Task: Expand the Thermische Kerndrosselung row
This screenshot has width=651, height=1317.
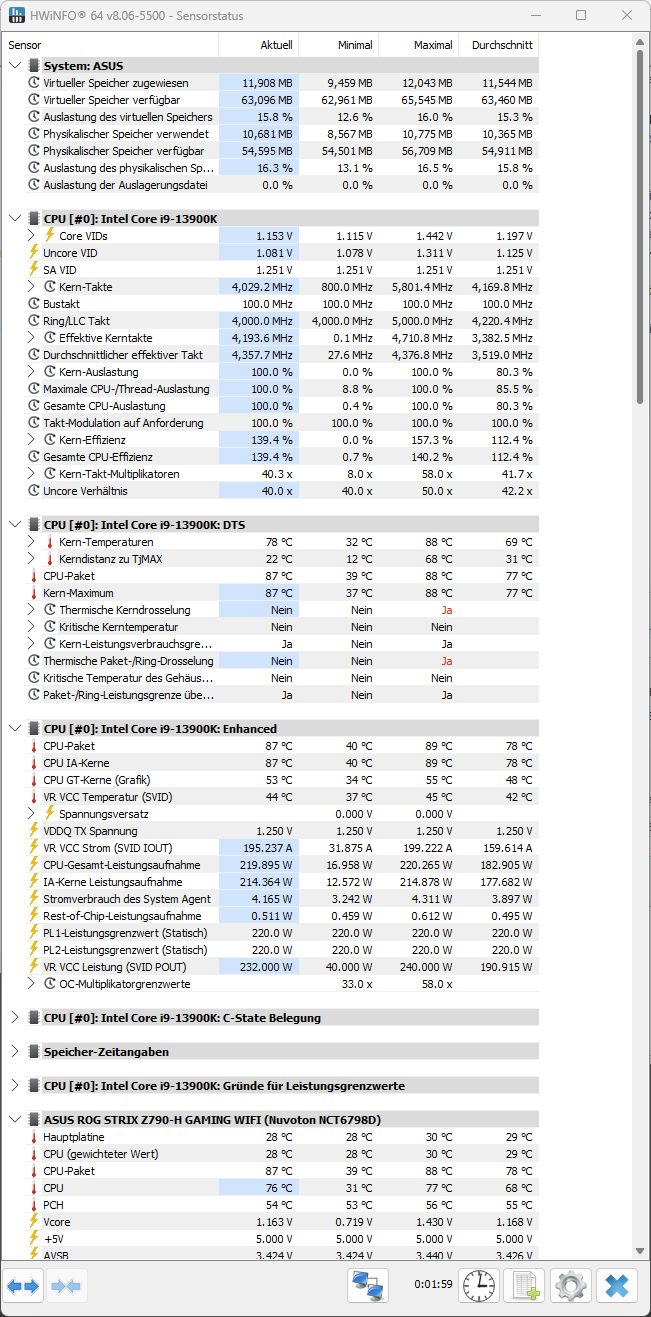Action: click(31, 610)
